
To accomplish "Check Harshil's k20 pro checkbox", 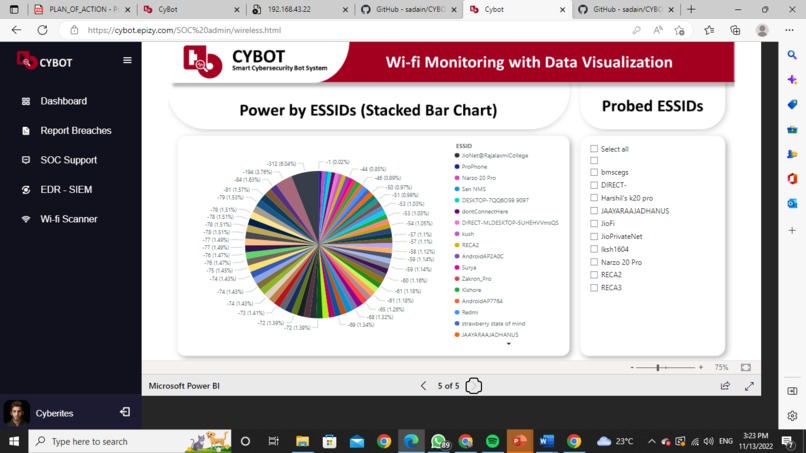I will (594, 198).
